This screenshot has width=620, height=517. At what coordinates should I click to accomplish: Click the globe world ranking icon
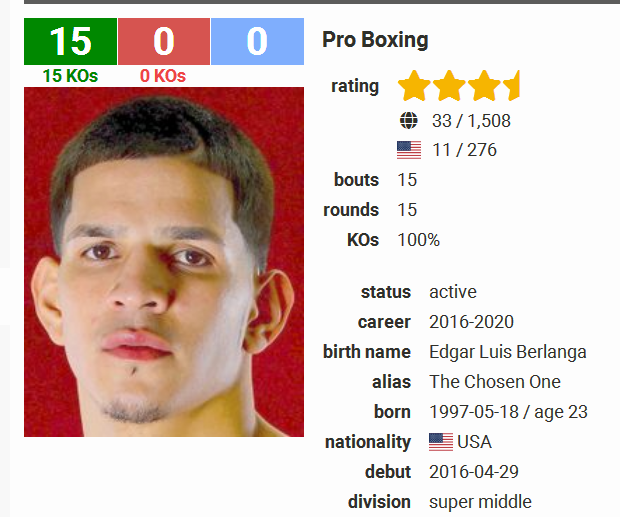click(x=408, y=121)
